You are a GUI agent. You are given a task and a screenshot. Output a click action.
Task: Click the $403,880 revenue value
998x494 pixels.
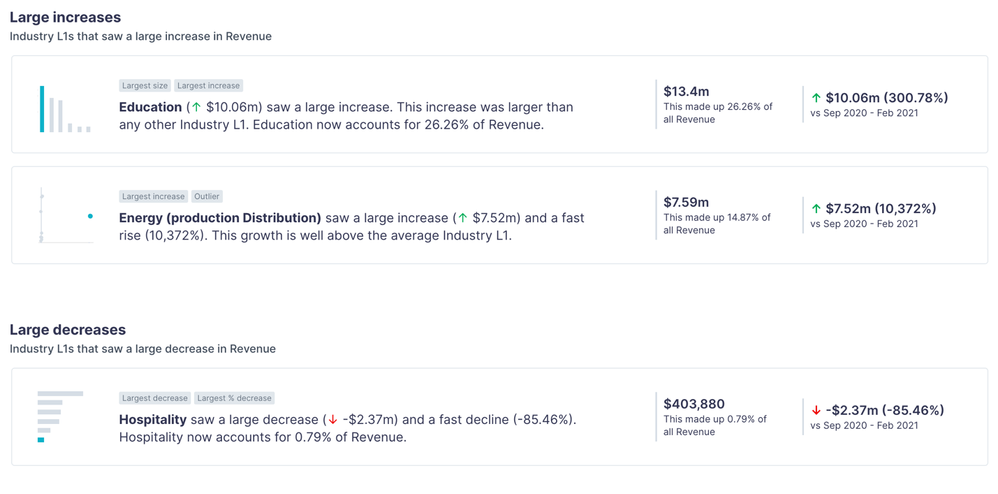coord(692,403)
